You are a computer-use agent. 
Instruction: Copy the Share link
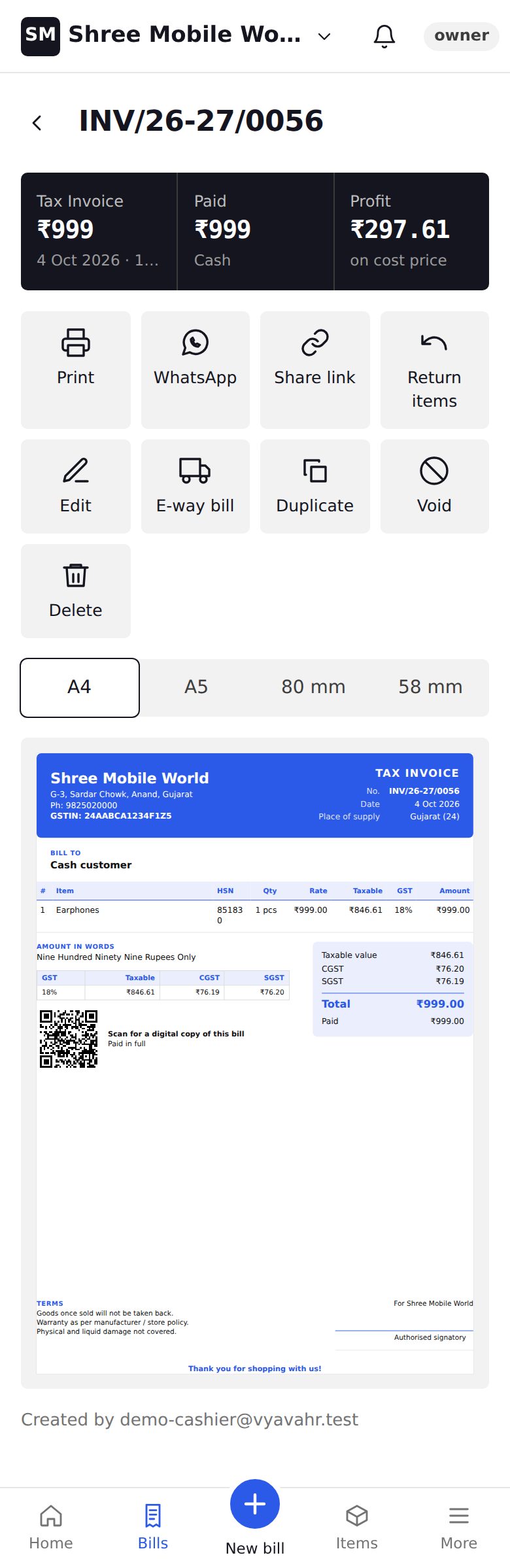pyautogui.click(x=315, y=370)
